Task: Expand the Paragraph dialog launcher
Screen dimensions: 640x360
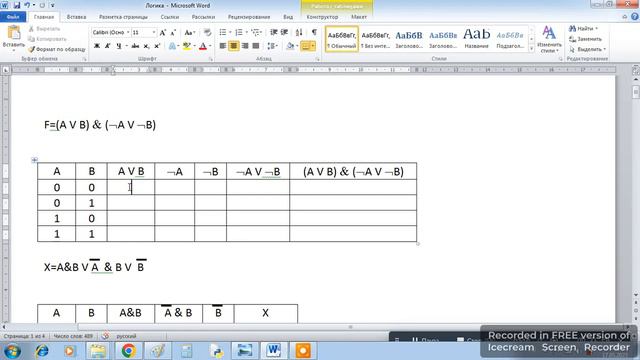Action: point(318,60)
